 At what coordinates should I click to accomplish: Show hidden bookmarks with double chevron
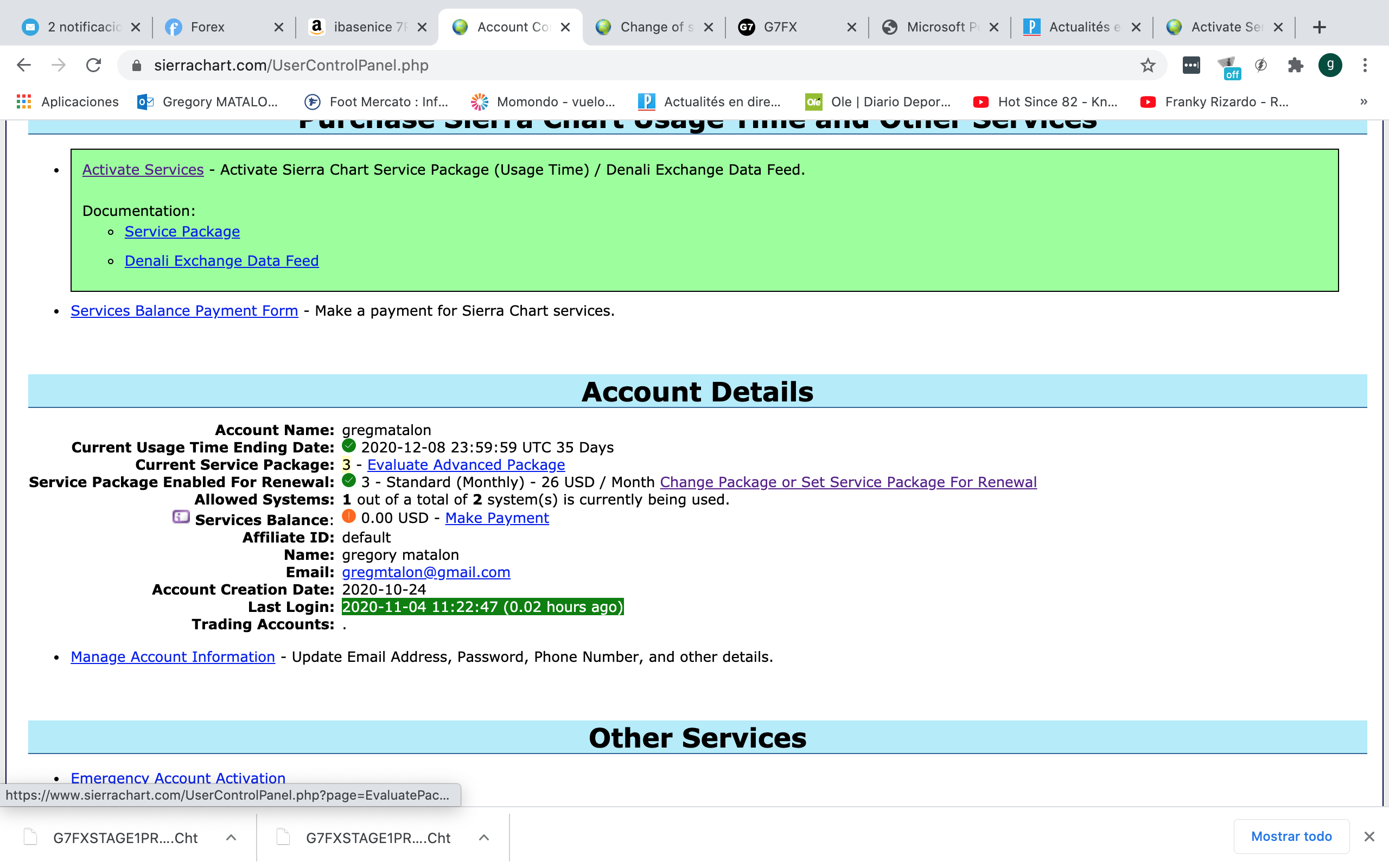coord(1363,101)
